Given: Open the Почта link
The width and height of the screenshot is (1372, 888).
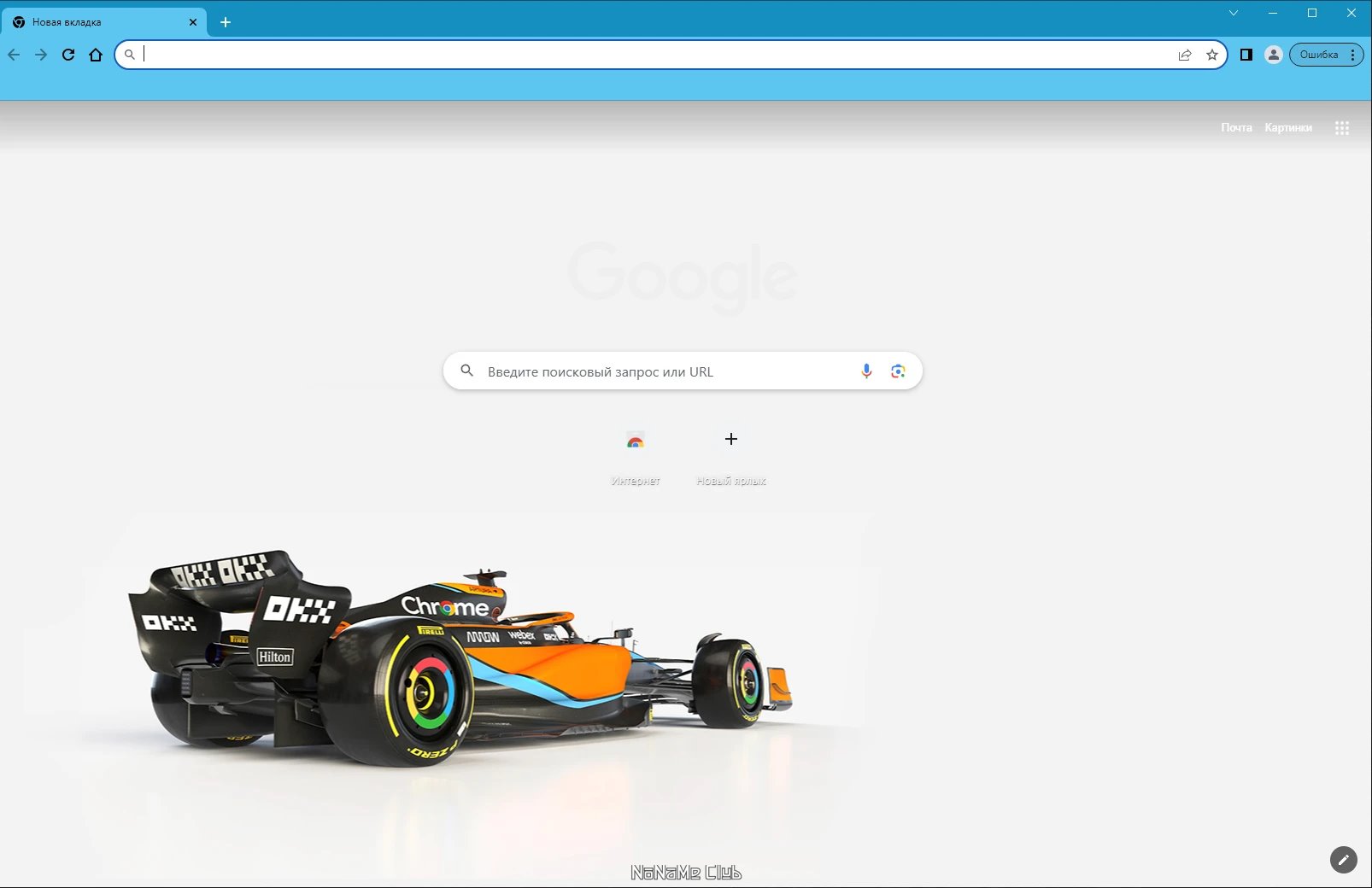Looking at the screenshot, I should pos(1236,127).
